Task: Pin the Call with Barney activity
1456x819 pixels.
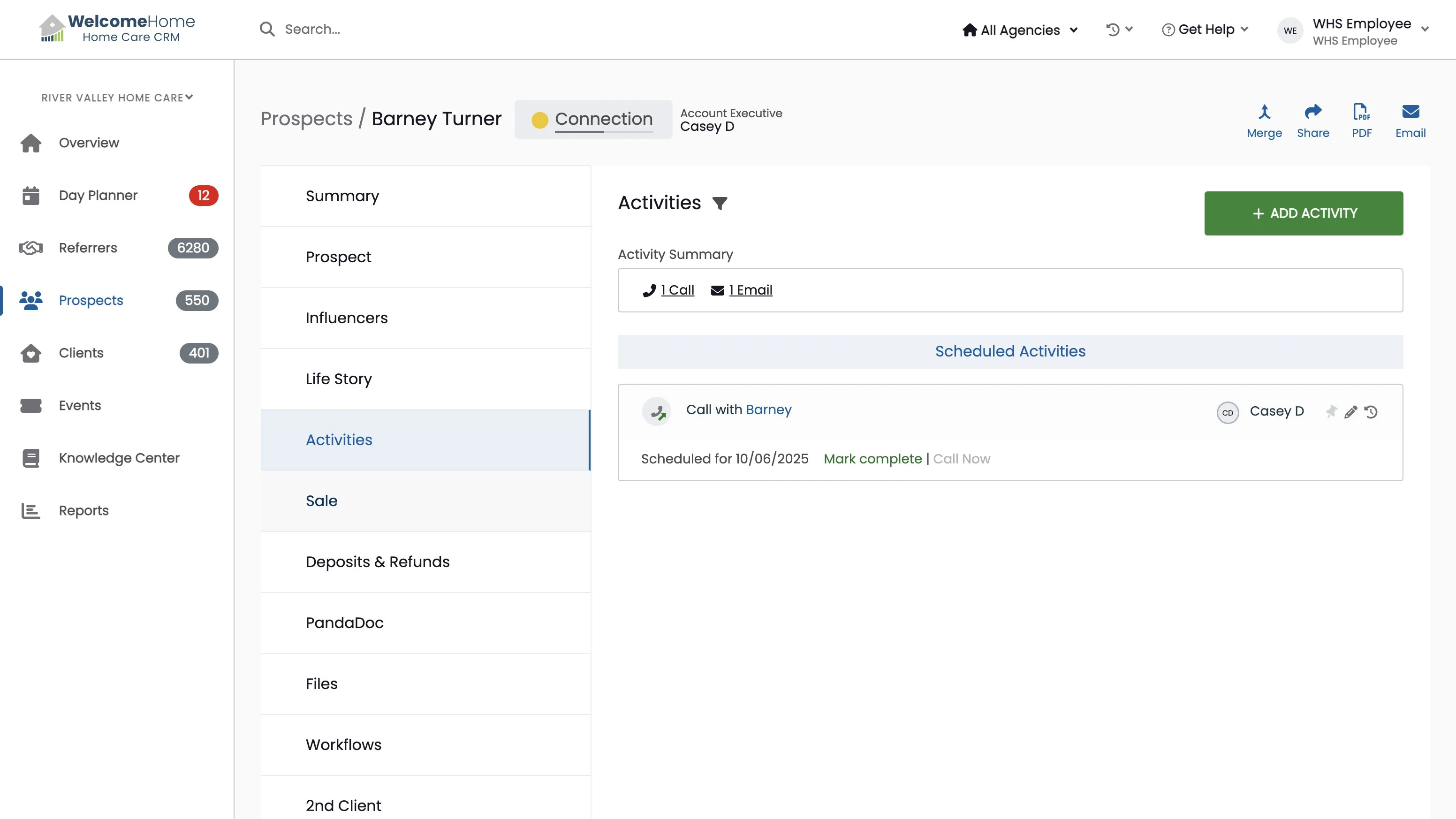Action: coord(1331,411)
